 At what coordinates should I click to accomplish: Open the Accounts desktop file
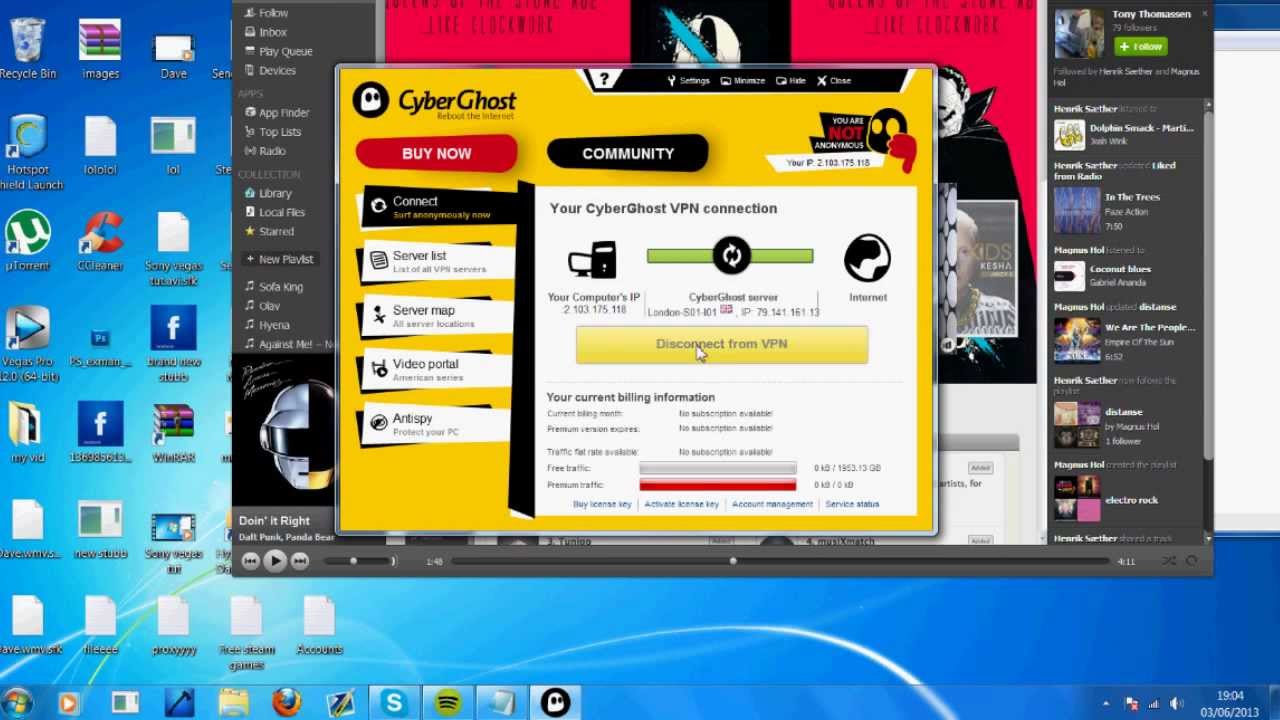[x=319, y=625]
